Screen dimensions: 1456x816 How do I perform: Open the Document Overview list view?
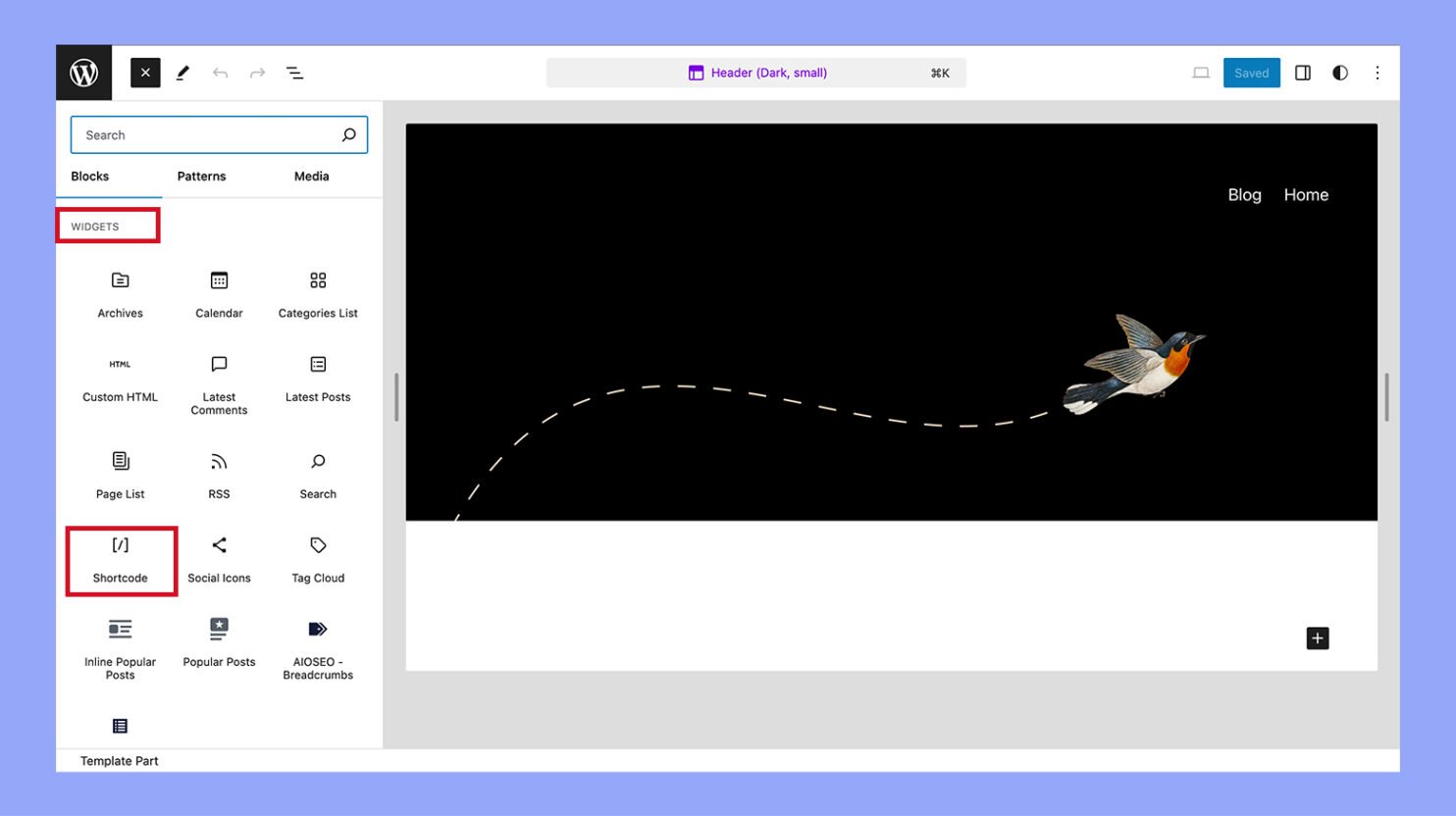click(x=294, y=73)
